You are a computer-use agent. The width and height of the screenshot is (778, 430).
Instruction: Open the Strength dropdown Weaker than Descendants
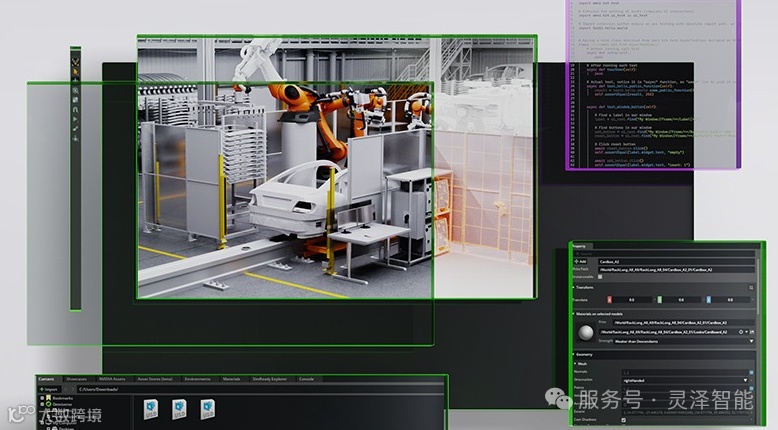[683, 341]
